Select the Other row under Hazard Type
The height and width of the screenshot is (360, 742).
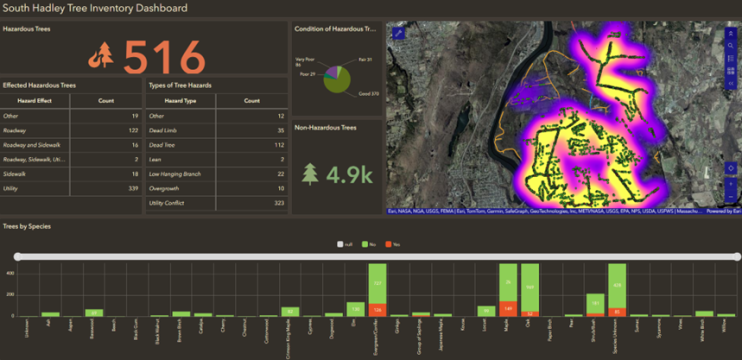[x=217, y=116]
